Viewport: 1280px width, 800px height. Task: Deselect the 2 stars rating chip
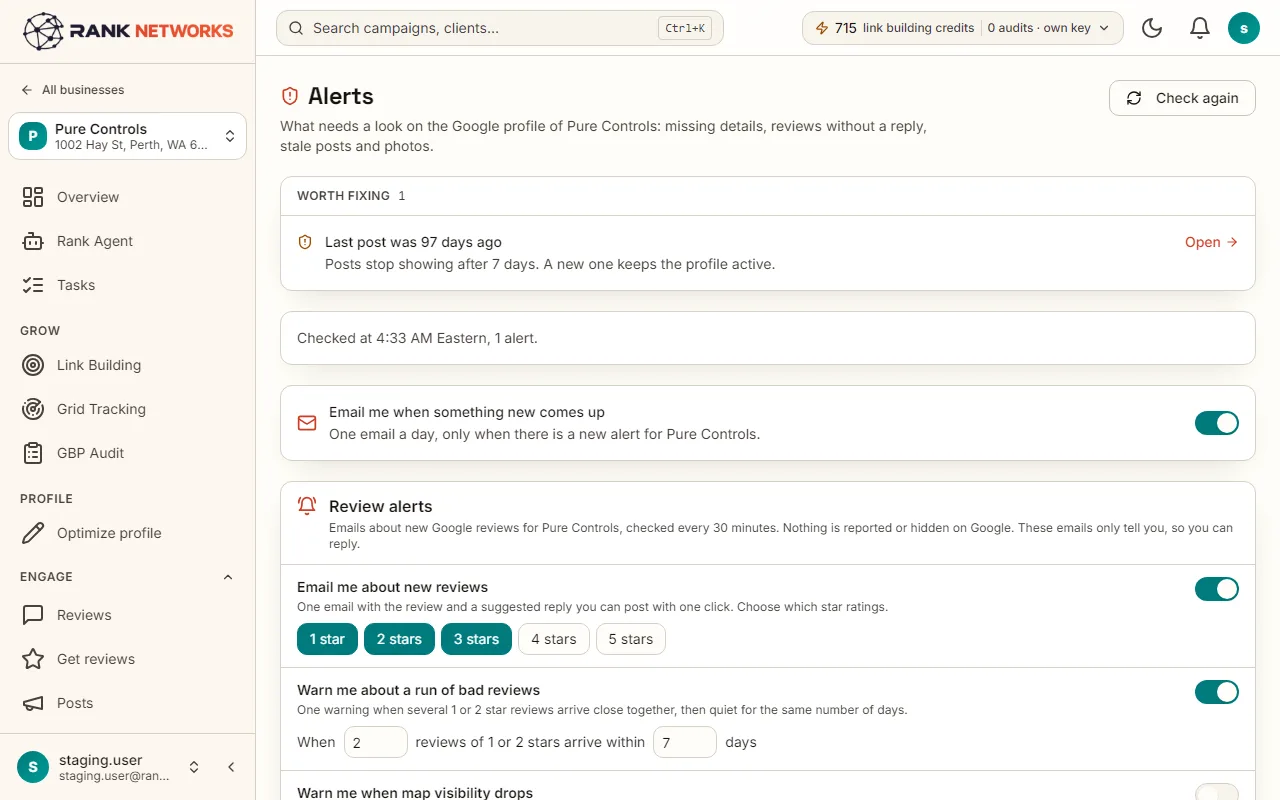pyautogui.click(x=399, y=639)
